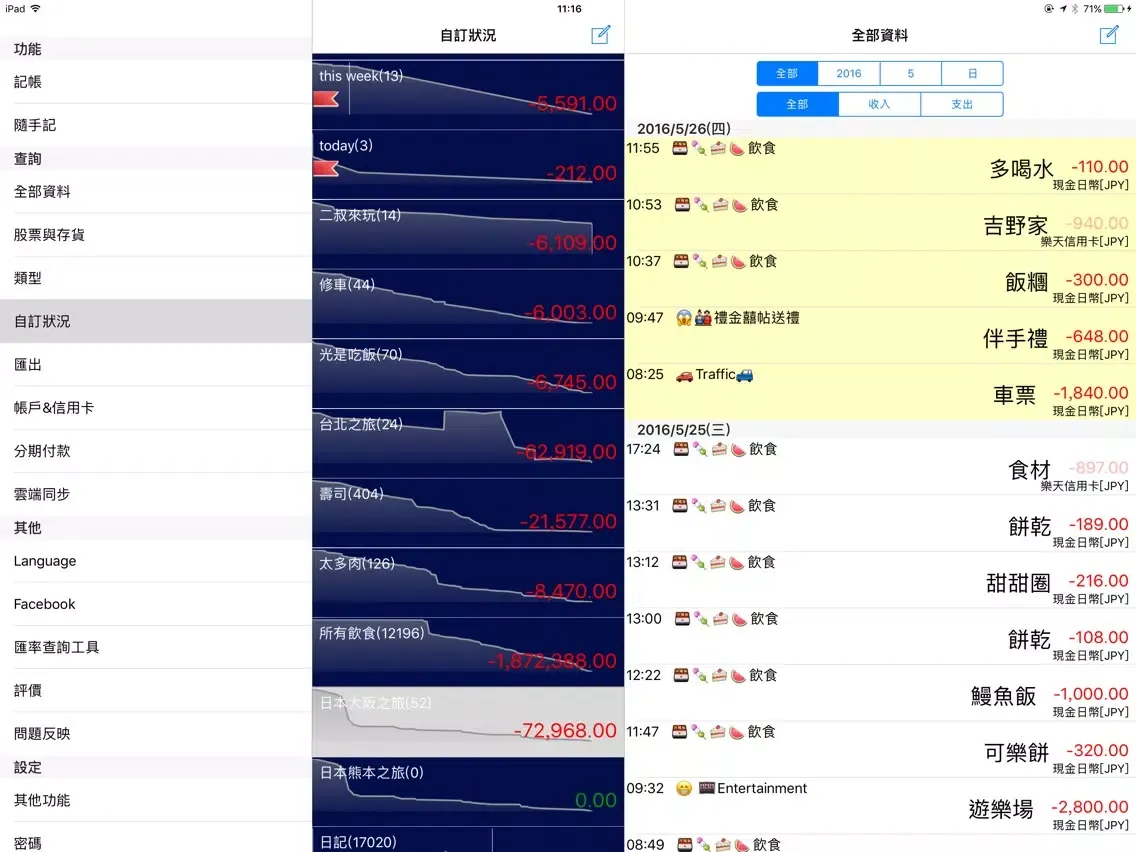Select the 收入 income filter segment
The width and height of the screenshot is (1136, 852).
pos(880,104)
